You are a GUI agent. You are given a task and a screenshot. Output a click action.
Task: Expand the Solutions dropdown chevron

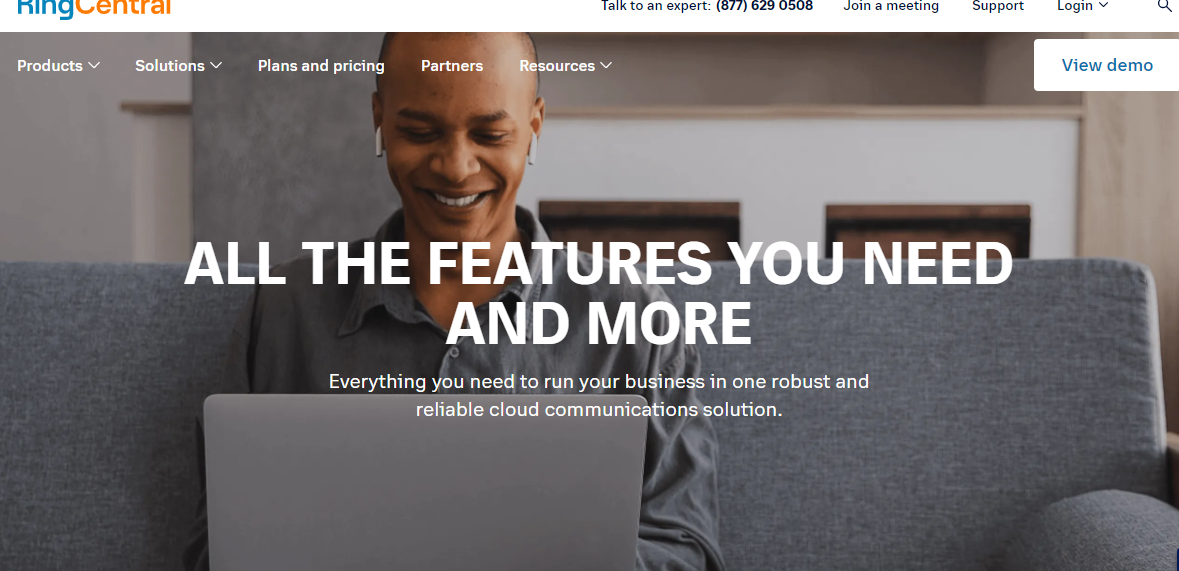pos(216,65)
